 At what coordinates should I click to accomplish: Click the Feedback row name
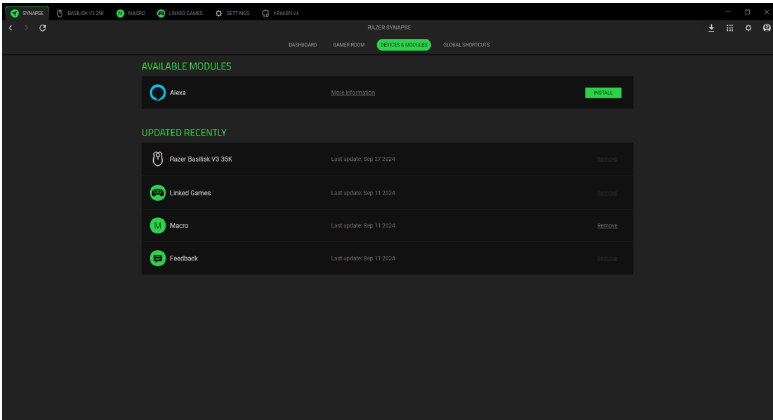click(183, 258)
